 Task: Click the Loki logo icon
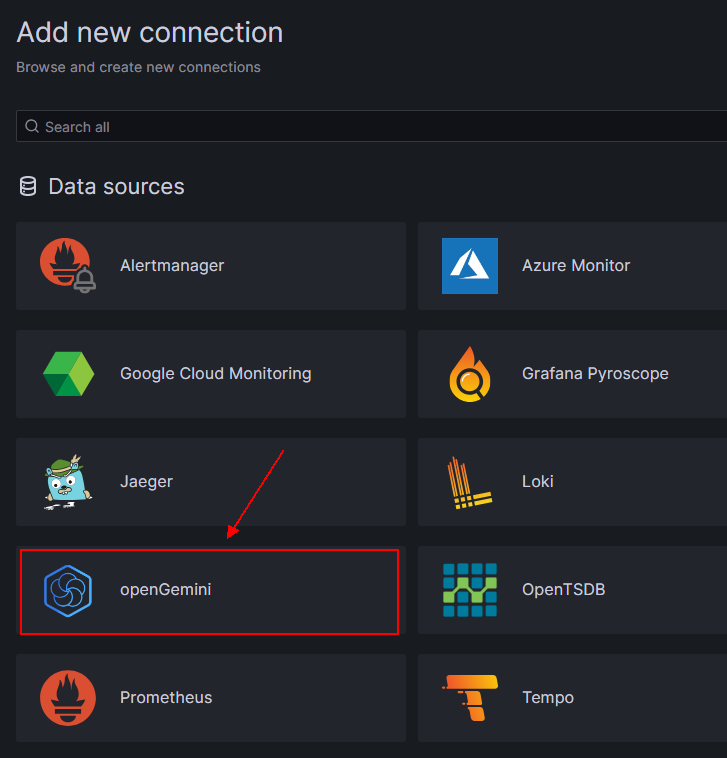[470, 482]
